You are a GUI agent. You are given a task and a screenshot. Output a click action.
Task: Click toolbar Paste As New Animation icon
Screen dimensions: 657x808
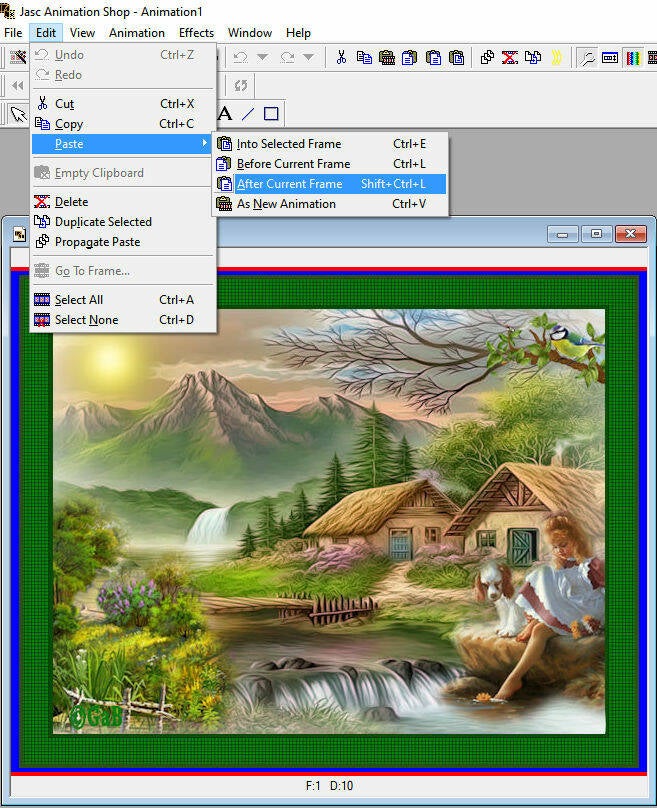point(387,57)
